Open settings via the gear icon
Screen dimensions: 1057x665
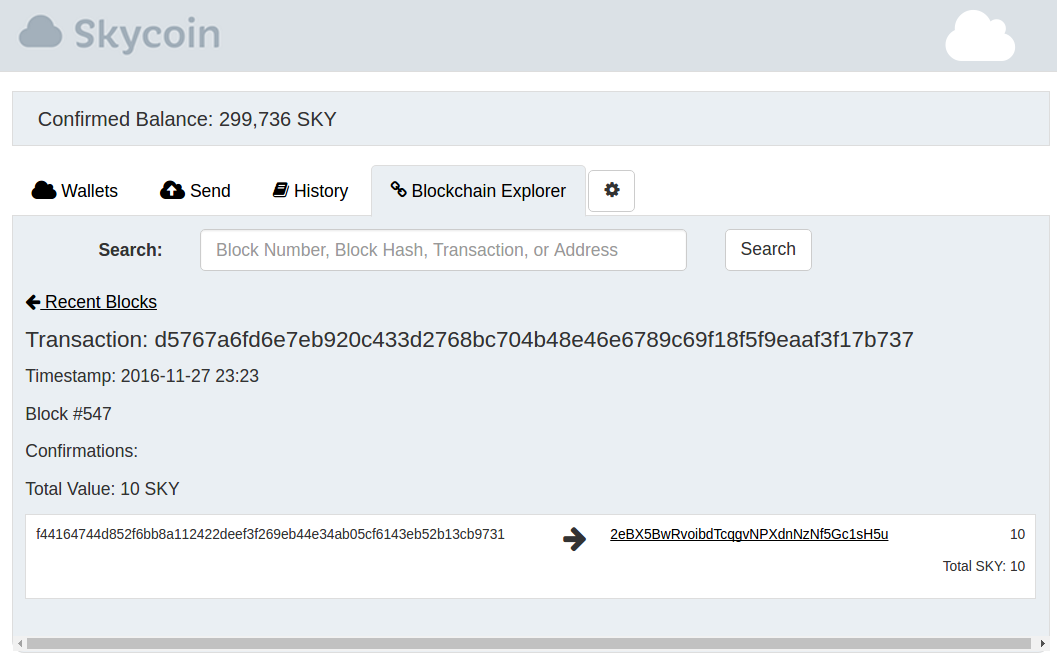click(x=612, y=190)
